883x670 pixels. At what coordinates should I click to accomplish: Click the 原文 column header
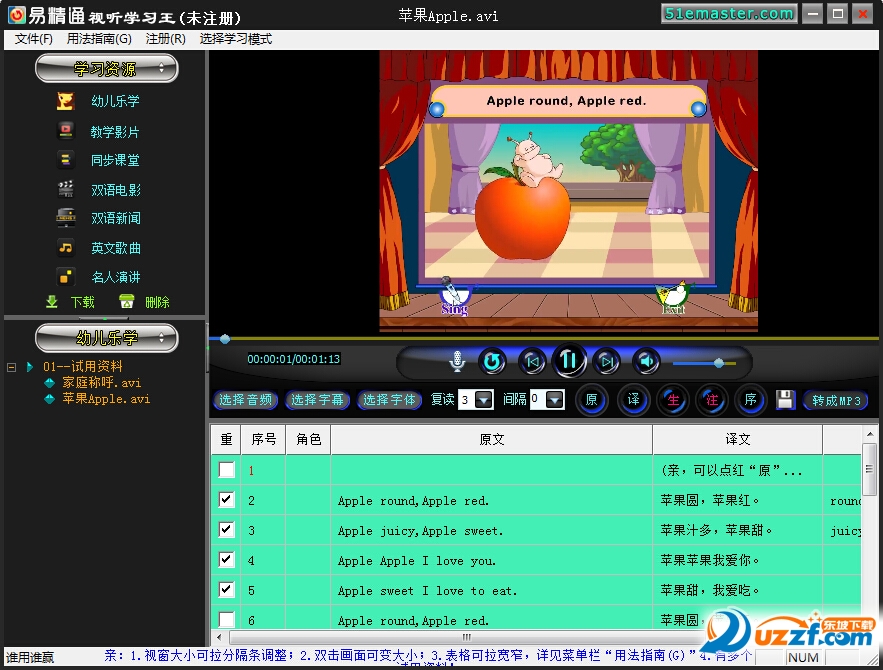(492, 439)
